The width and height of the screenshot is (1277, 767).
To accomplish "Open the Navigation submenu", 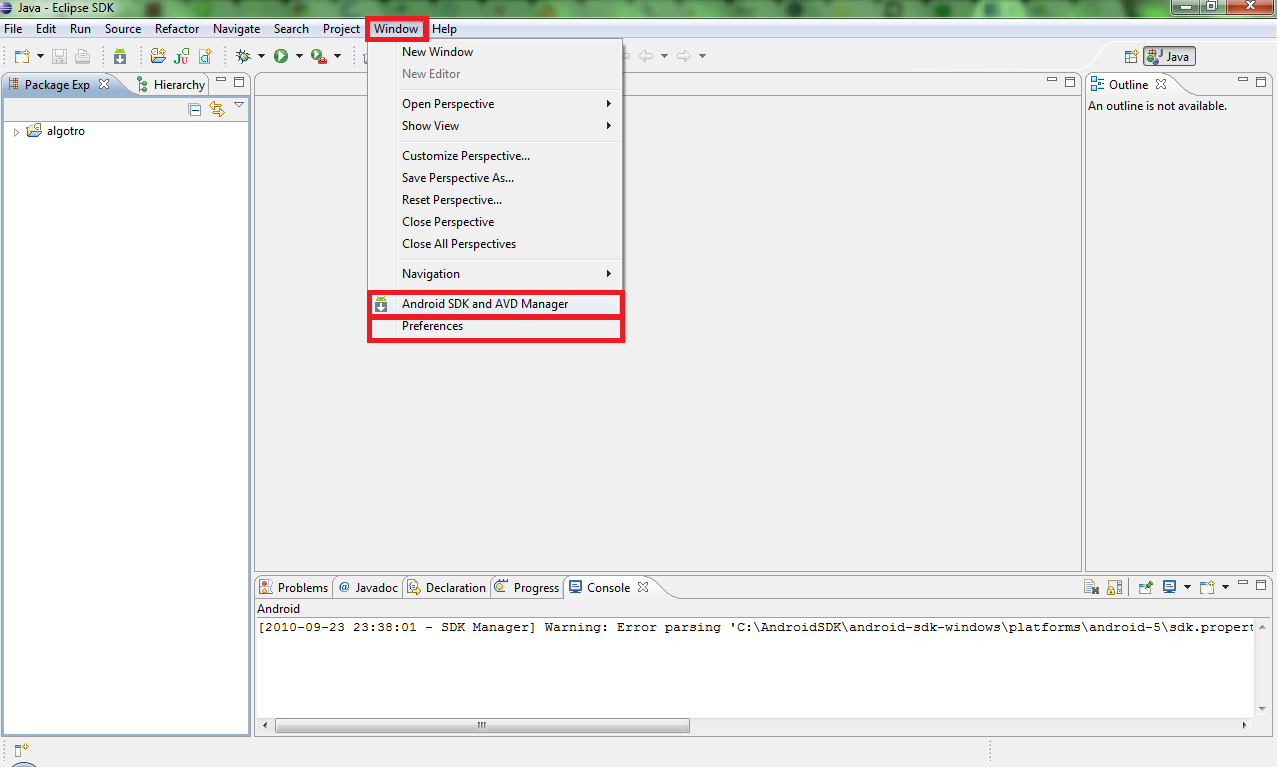I will click(496, 274).
